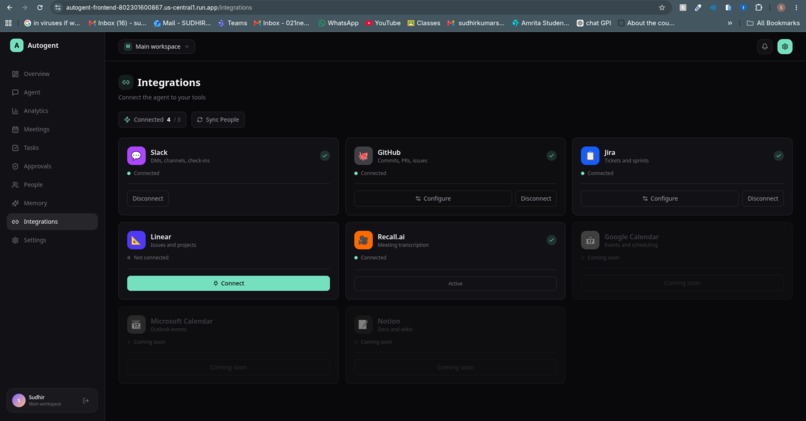
Task: Click the logout icon beside Sudhir
Action: click(86, 400)
